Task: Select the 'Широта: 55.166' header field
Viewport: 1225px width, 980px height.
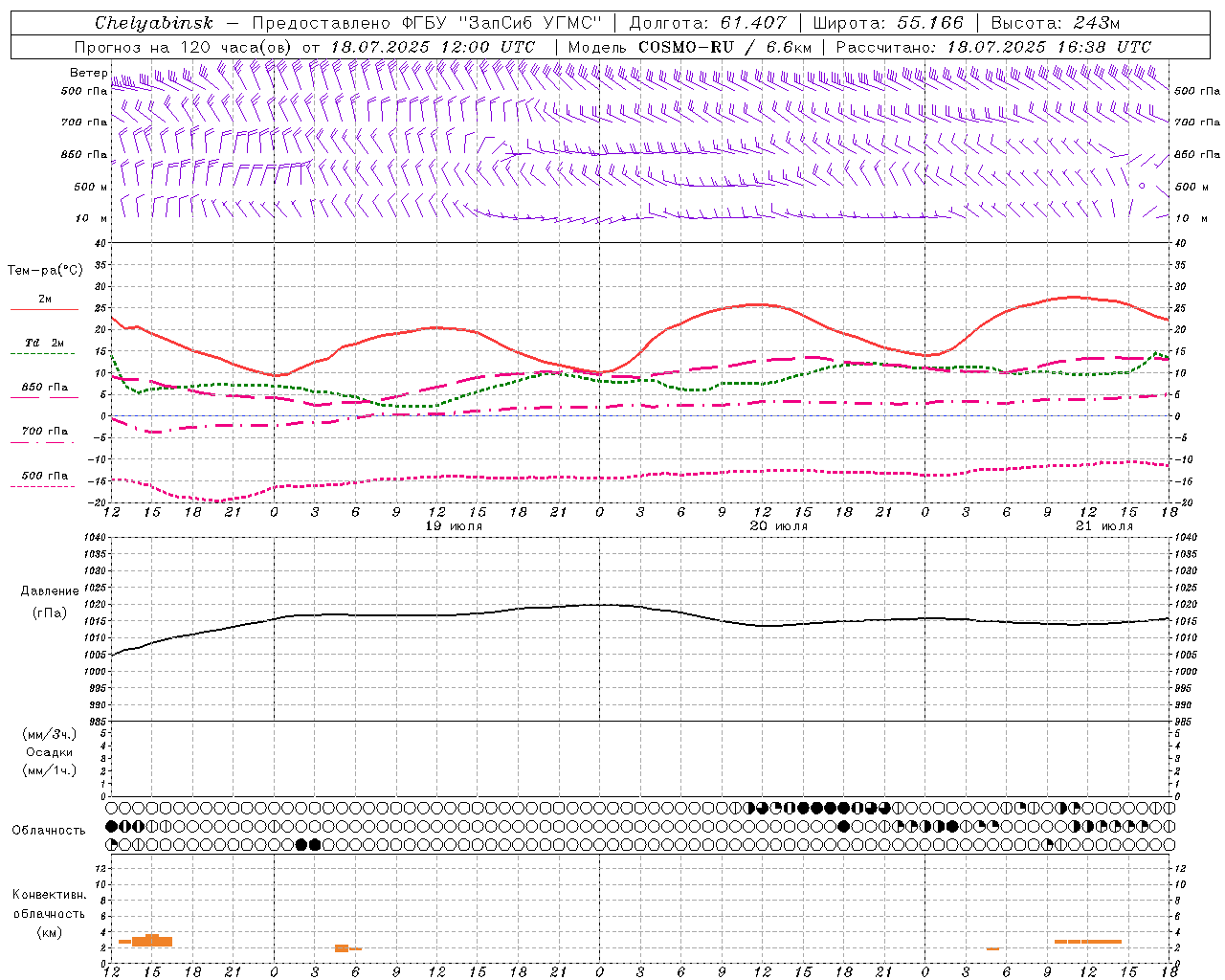Action: (x=887, y=23)
